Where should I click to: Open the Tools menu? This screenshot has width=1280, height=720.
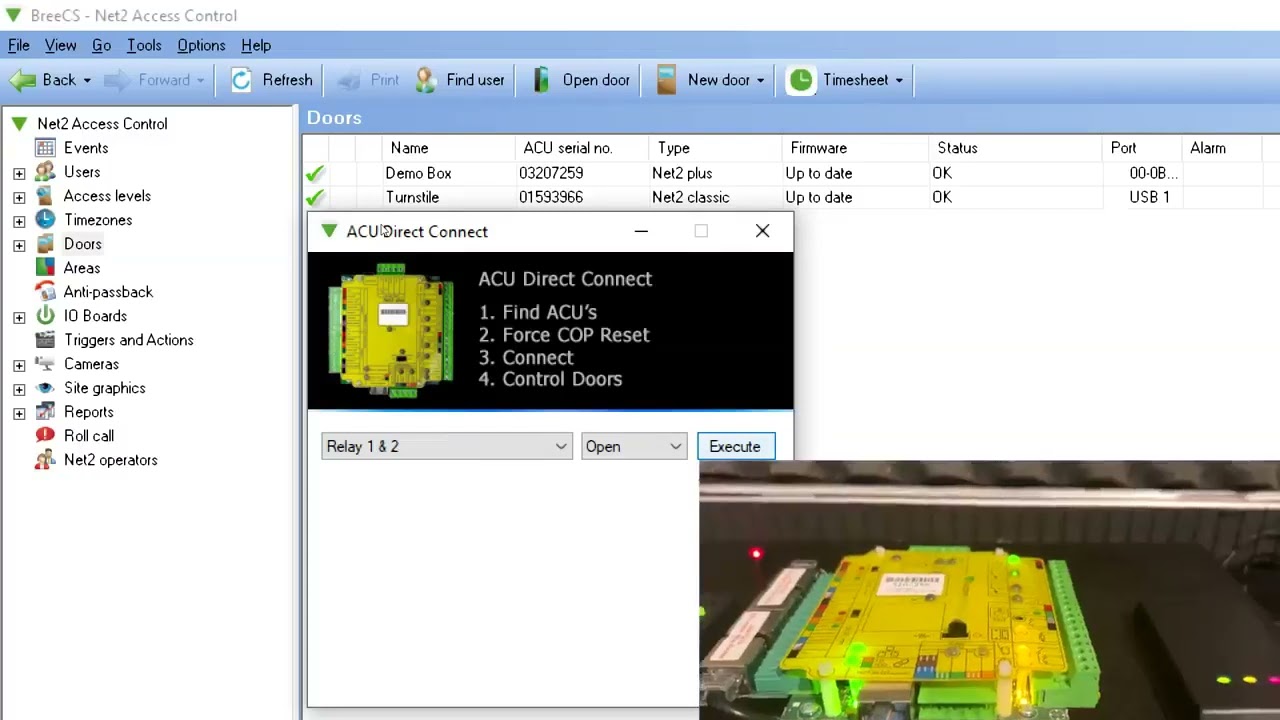[144, 45]
